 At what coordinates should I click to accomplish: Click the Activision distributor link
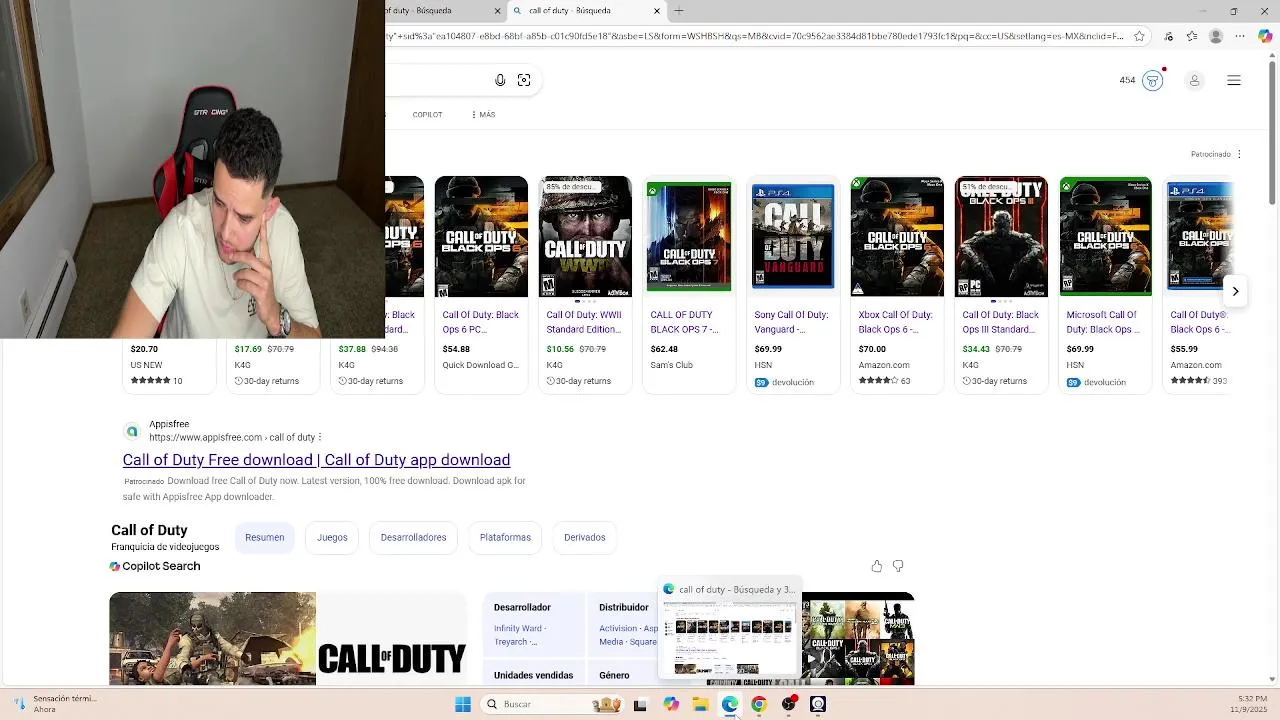tap(618, 628)
